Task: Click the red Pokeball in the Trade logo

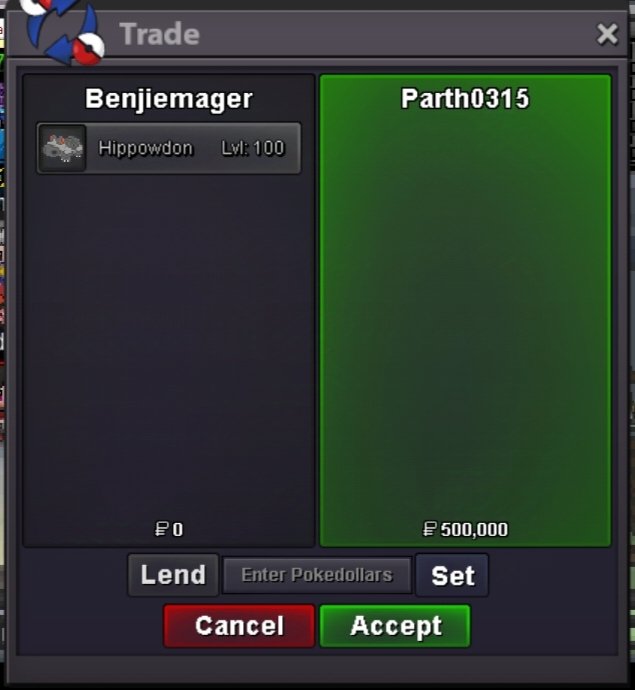Action: click(89, 48)
